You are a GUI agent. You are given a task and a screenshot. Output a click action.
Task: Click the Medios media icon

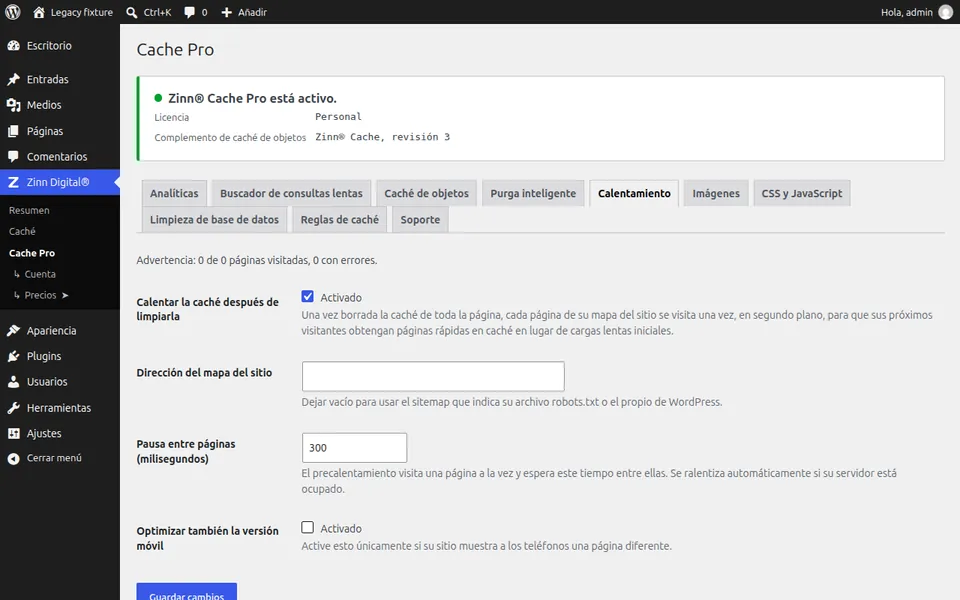pos(13,105)
